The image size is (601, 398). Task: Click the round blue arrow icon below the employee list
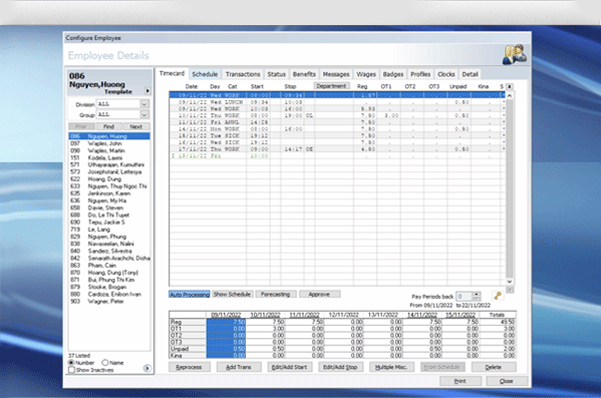pyautogui.click(x=147, y=368)
